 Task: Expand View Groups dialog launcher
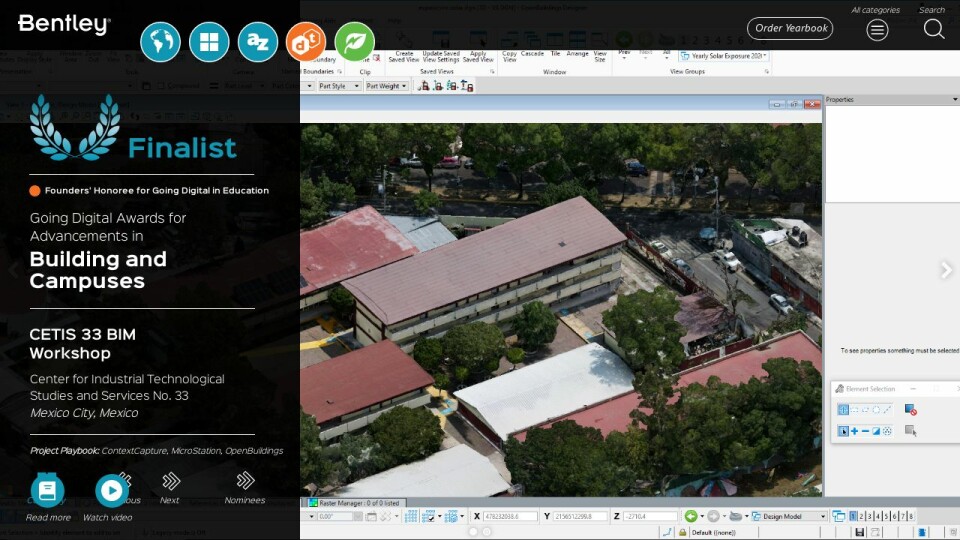pos(767,72)
